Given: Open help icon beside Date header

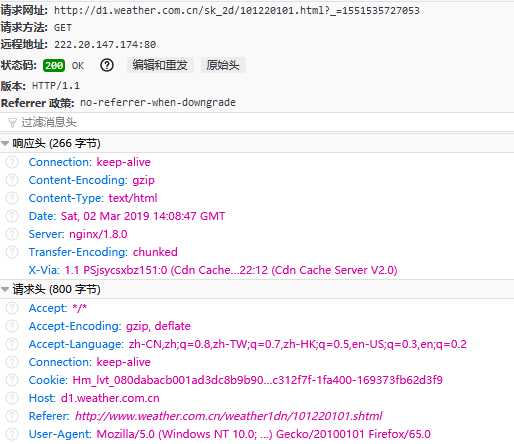Looking at the screenshot, I should [12, 216].
